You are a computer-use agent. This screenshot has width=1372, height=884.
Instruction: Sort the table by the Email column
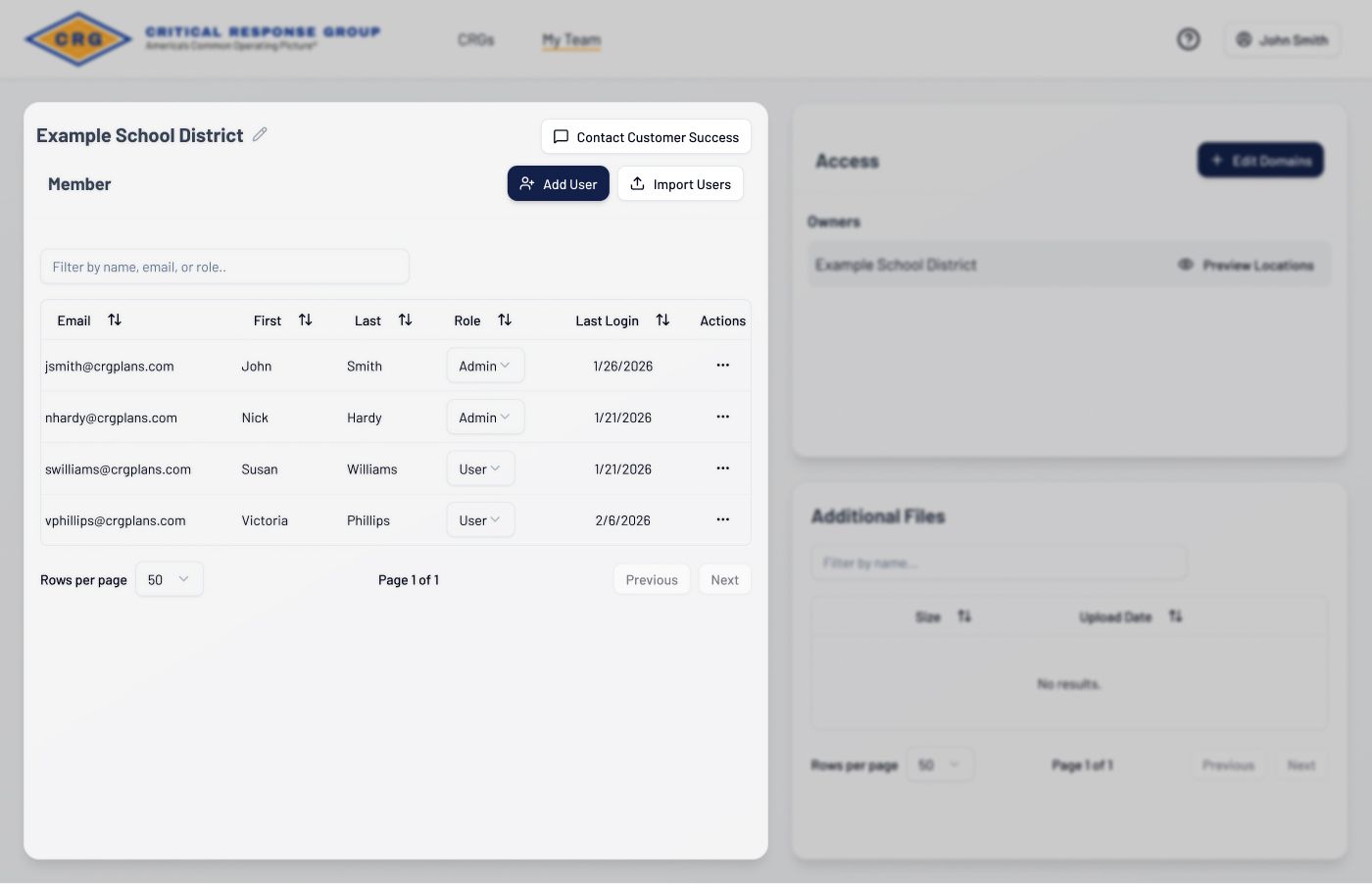115,320
